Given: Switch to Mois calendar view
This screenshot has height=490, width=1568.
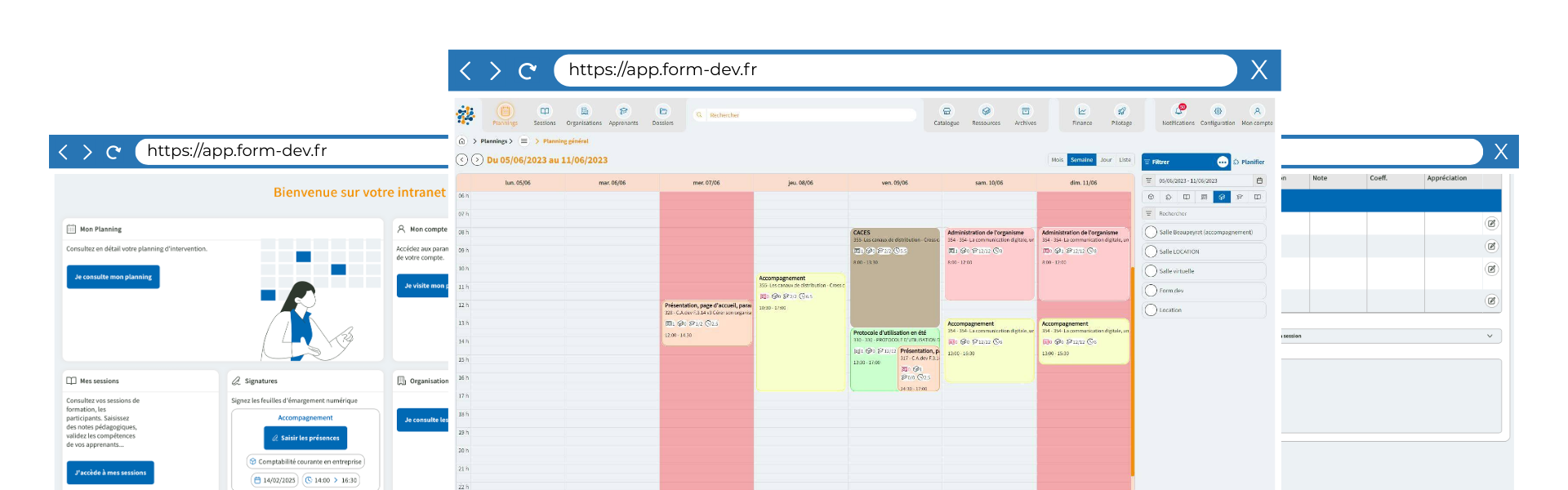Looking at the screenshot, I should click(x=1057, y=160).
